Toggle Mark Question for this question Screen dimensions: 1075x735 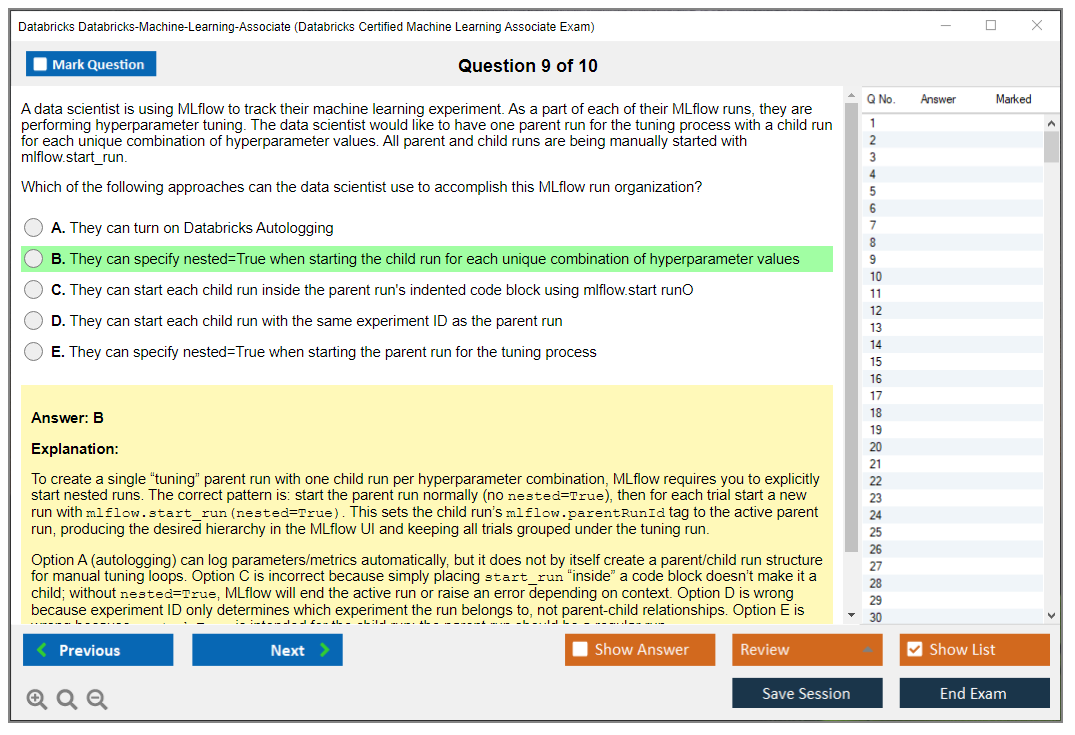pyautogui.click(x=90, y=63)
